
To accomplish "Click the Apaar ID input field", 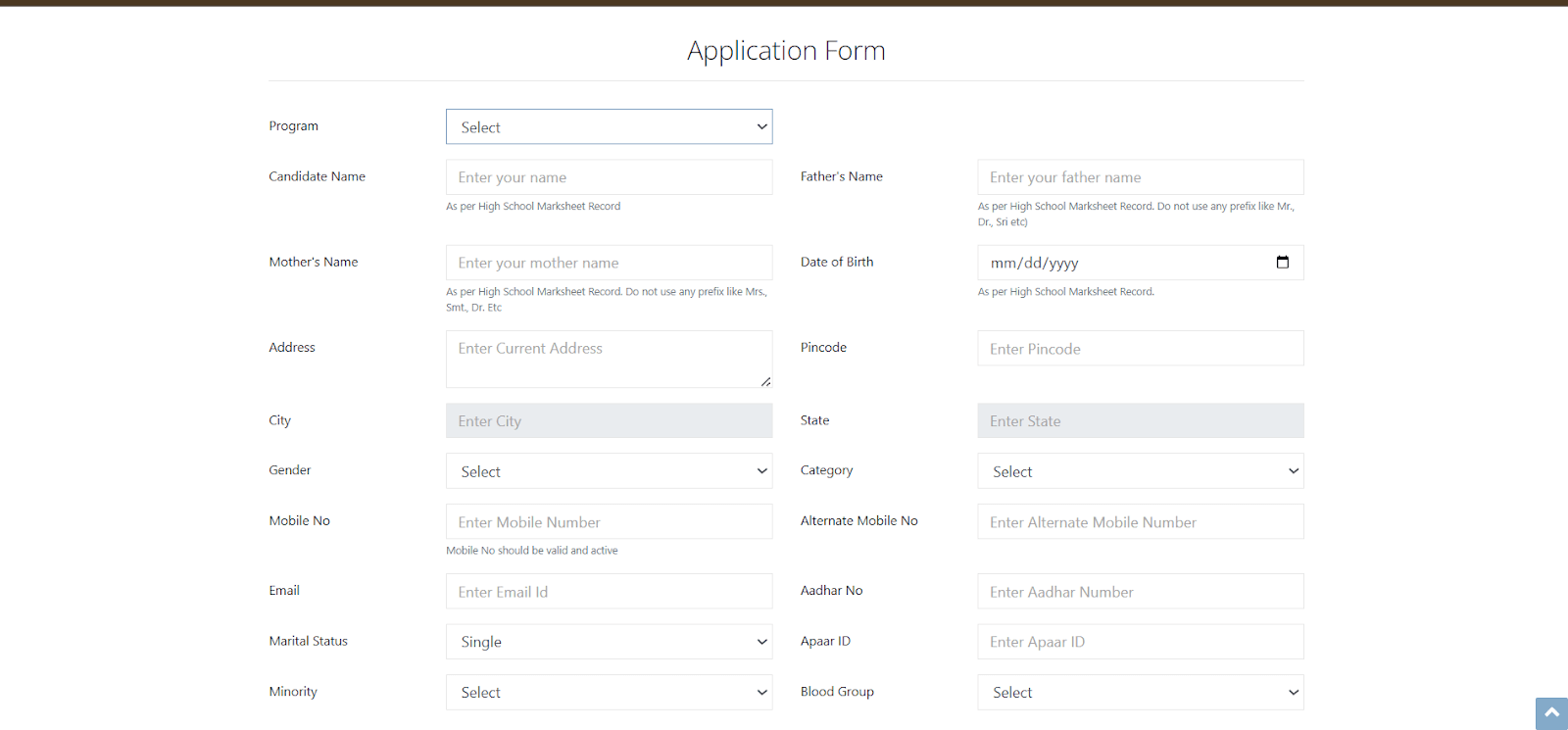I will coord(1140,642).
